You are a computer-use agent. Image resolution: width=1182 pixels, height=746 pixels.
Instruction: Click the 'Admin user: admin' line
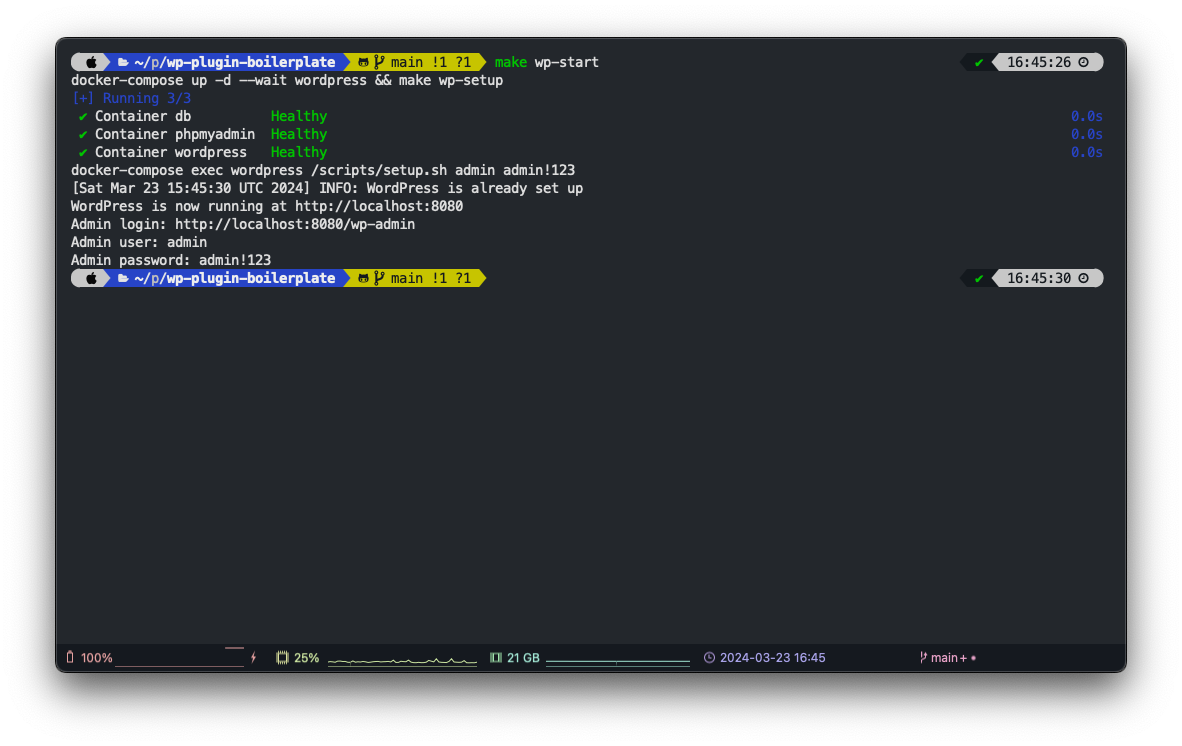pyautogui.click(x=139, y=243)
